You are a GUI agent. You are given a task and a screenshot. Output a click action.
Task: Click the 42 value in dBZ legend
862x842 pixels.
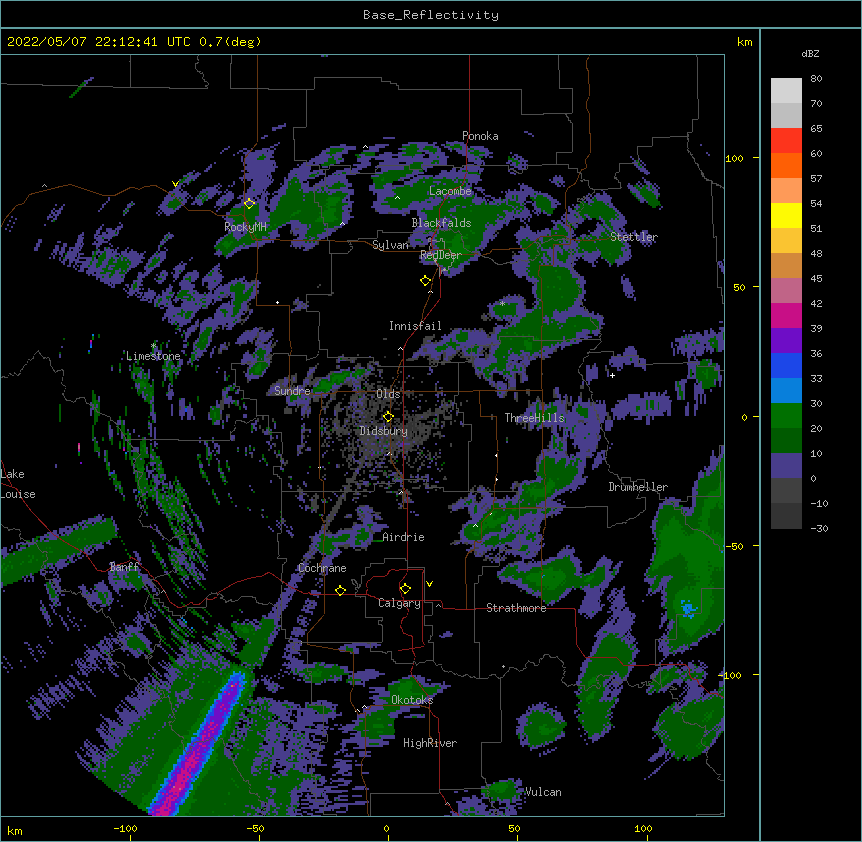click(816, 303)
